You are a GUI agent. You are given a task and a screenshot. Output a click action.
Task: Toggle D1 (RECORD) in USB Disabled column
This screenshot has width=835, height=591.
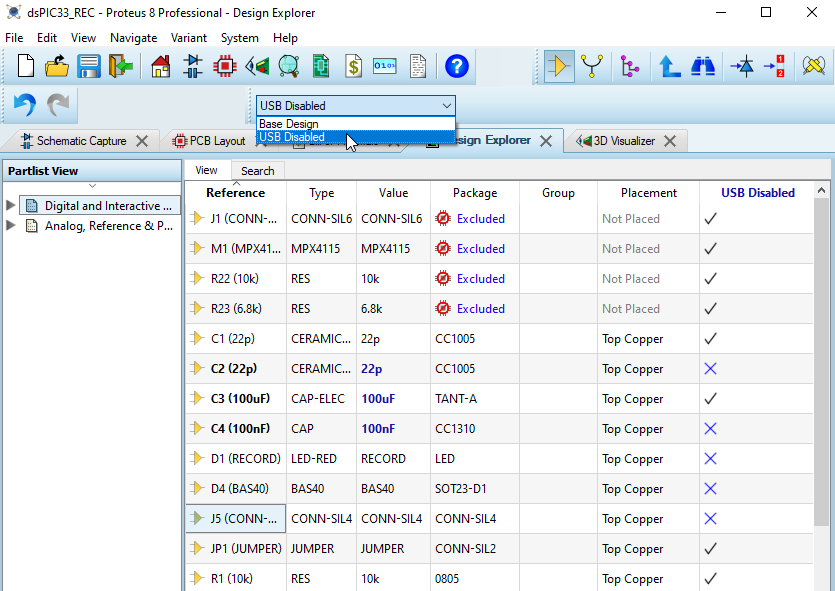710,458
